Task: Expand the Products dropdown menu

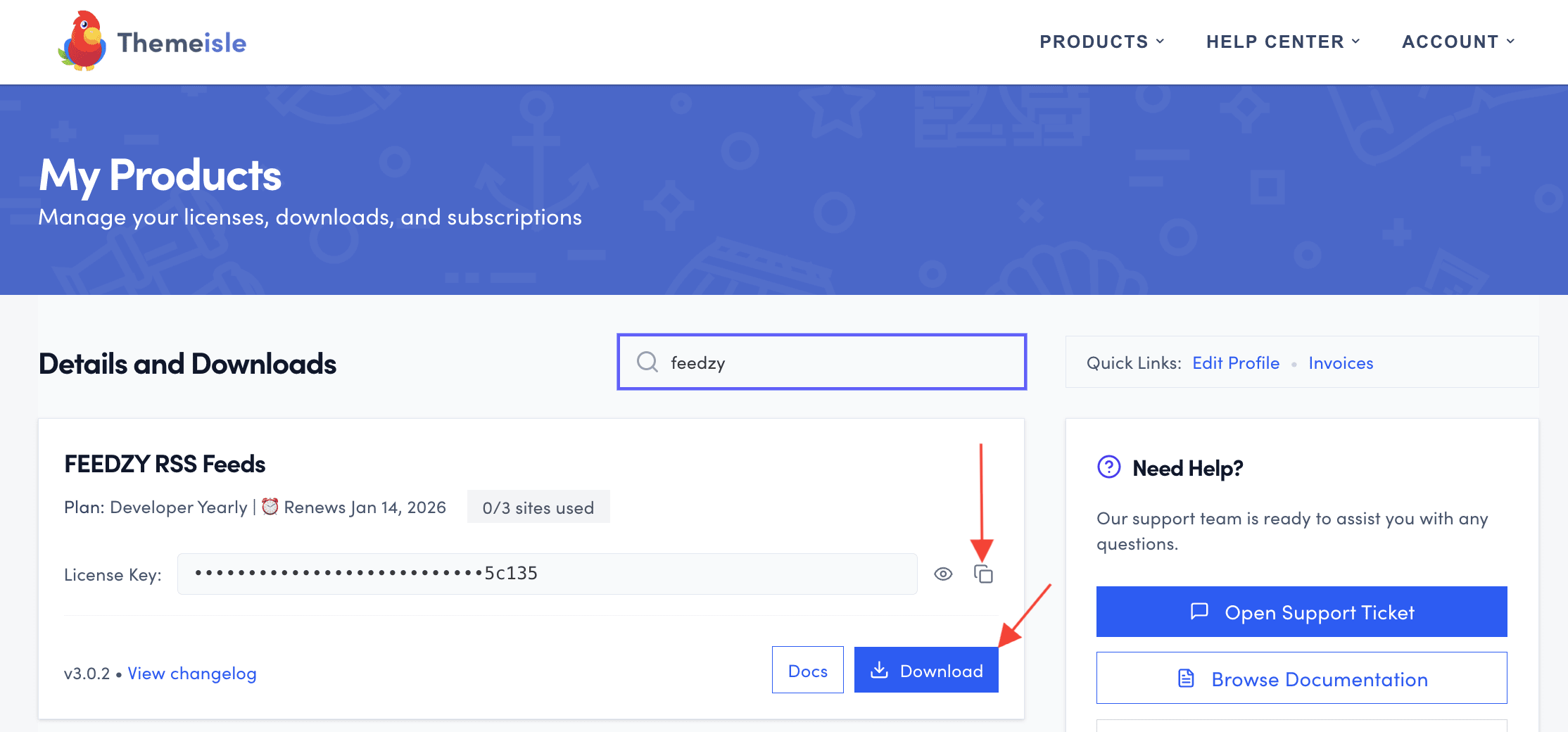Action: (x=1101, y=42)
